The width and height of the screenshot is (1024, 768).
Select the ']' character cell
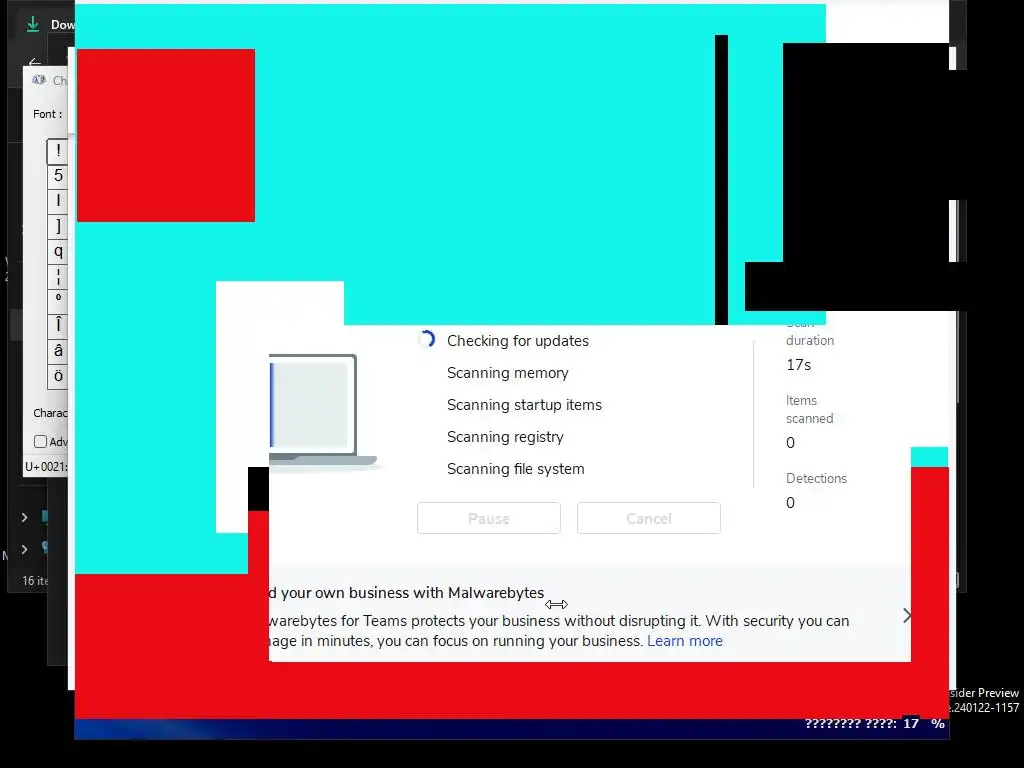[57, 226]
